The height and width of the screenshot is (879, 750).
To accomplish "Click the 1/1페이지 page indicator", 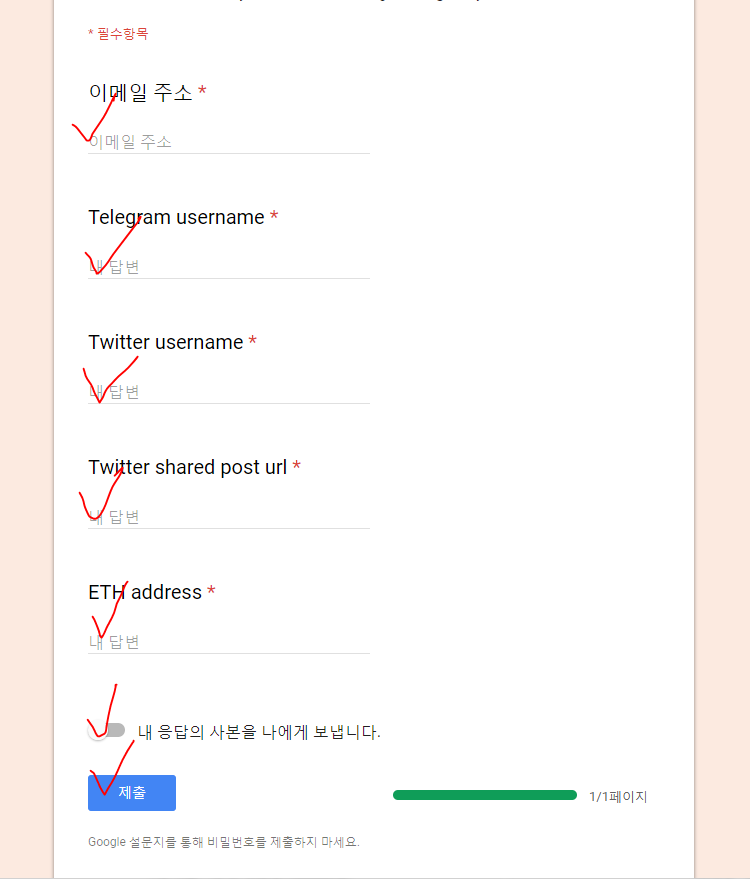I will pos(618,797).
